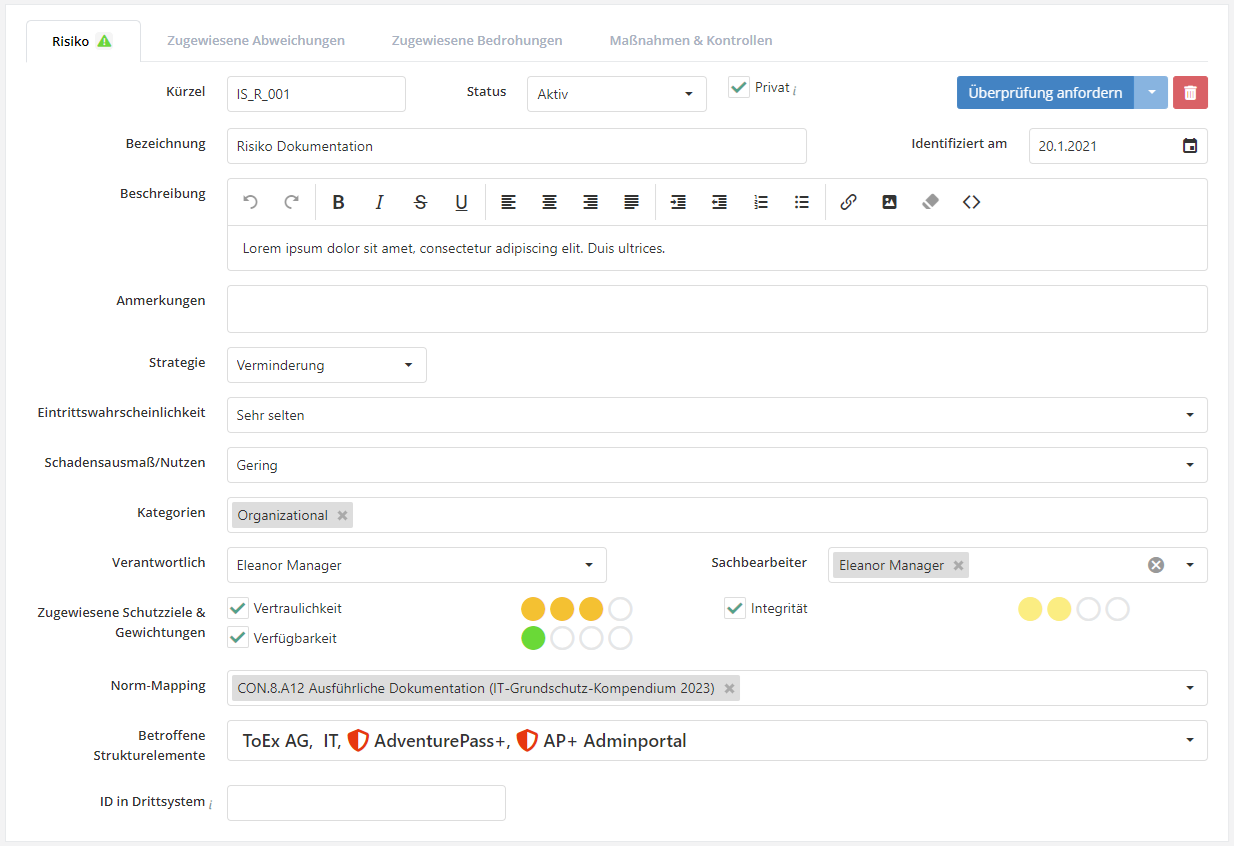
Task: Toggle the Vertraulichkeit protection goal checkbox
Action: 238,608
